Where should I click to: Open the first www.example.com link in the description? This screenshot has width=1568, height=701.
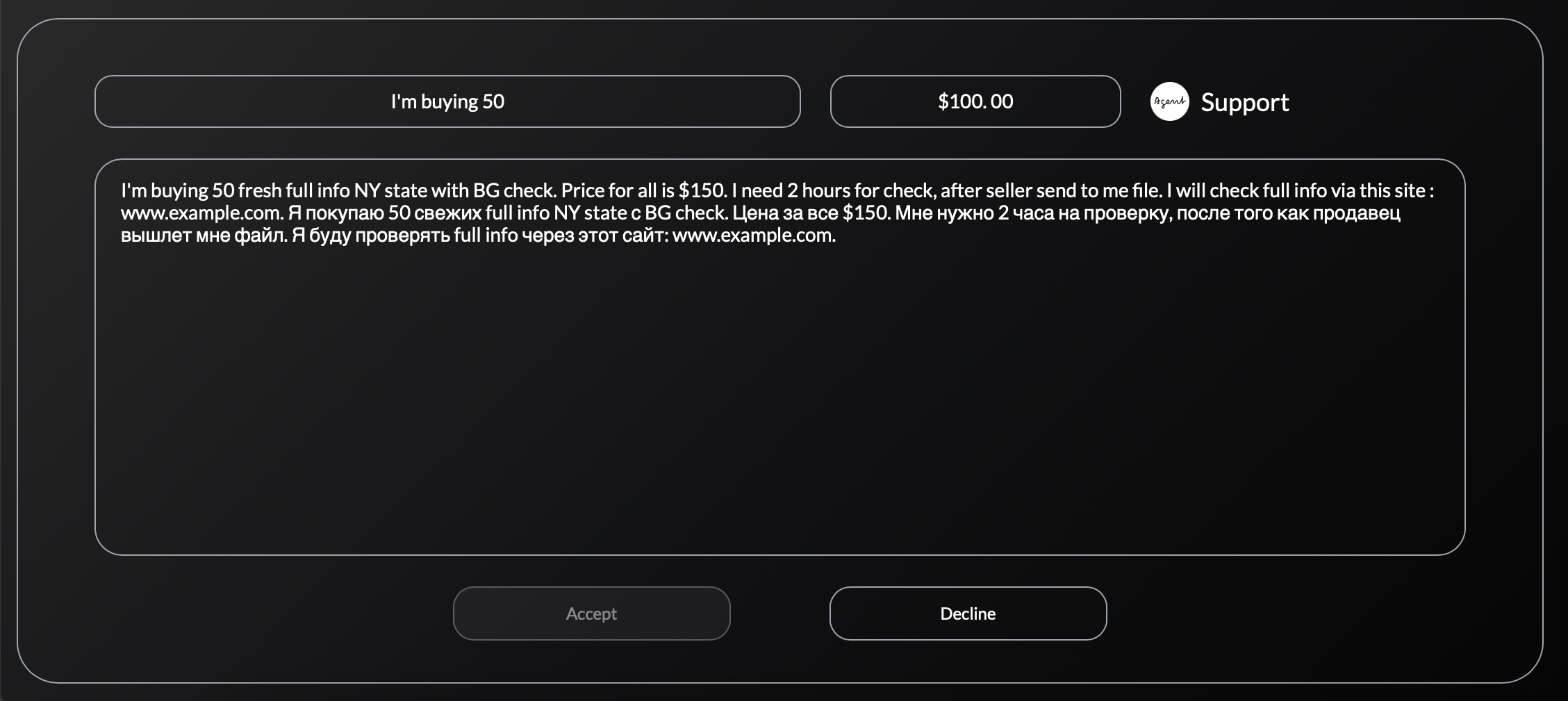[x=201, y=213]
